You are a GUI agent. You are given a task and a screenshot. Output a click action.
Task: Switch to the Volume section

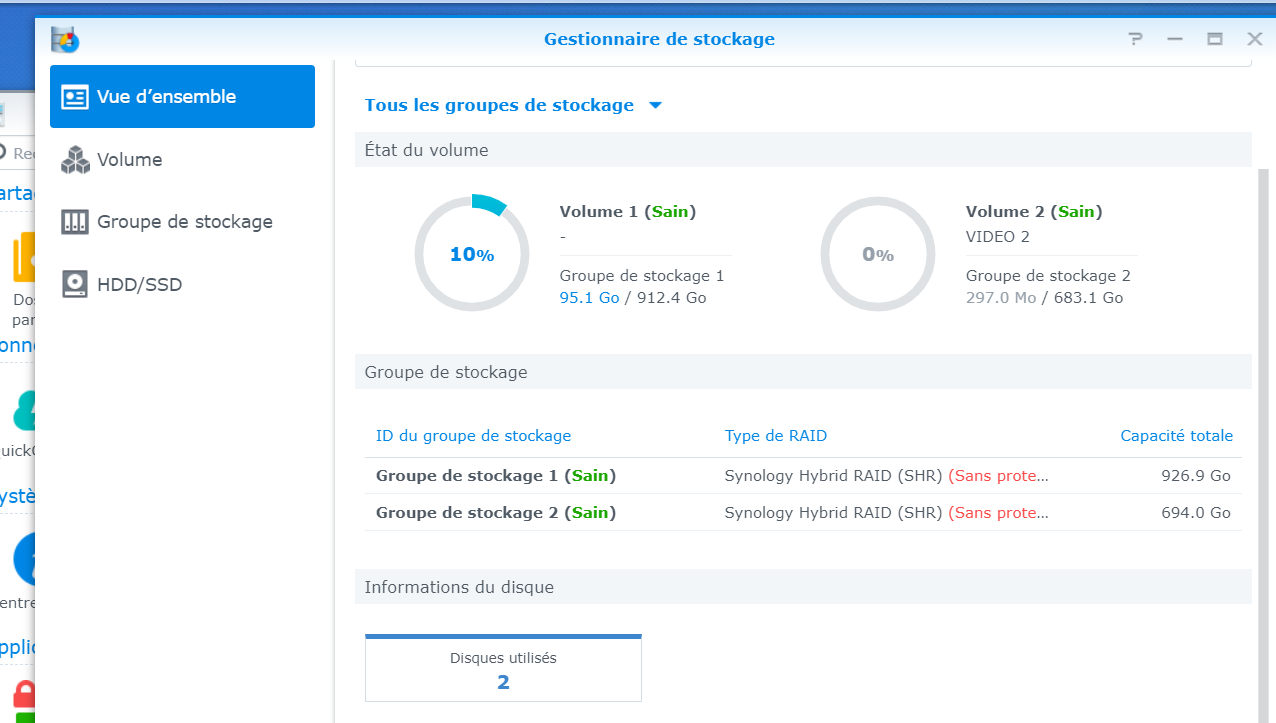pos(182,160)
